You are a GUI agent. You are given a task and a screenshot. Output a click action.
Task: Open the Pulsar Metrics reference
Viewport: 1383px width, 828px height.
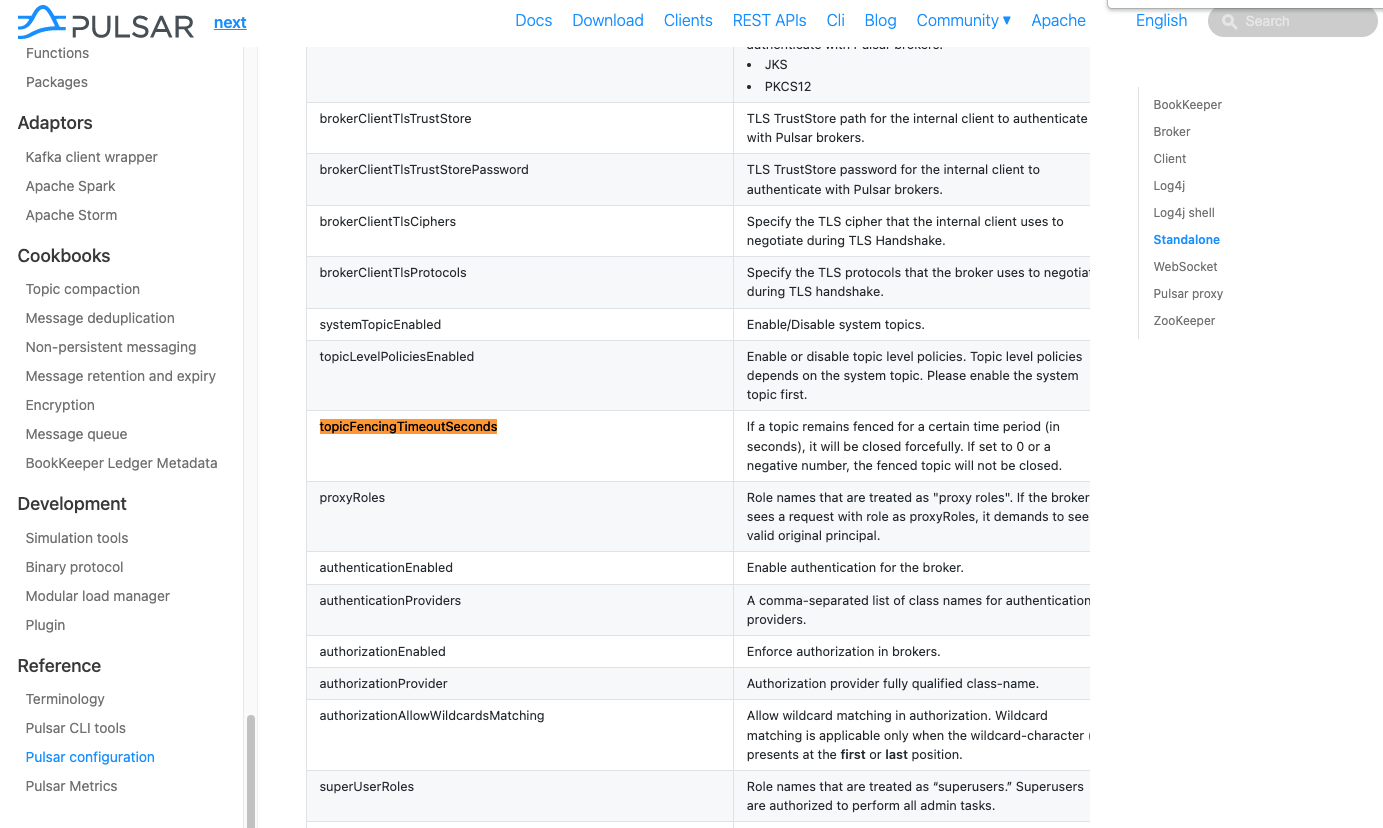point(72,786)
